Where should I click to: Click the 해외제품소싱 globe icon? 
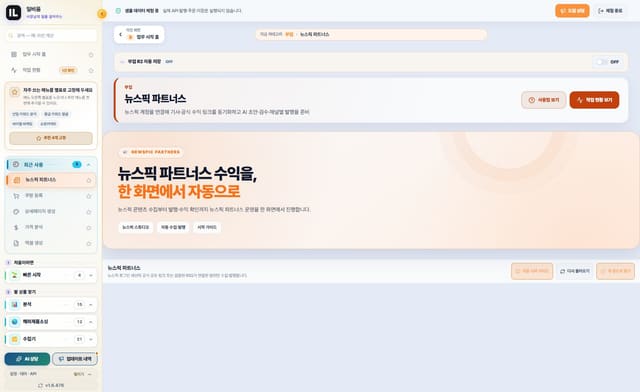pyautogui.click(x=15, y=322)
